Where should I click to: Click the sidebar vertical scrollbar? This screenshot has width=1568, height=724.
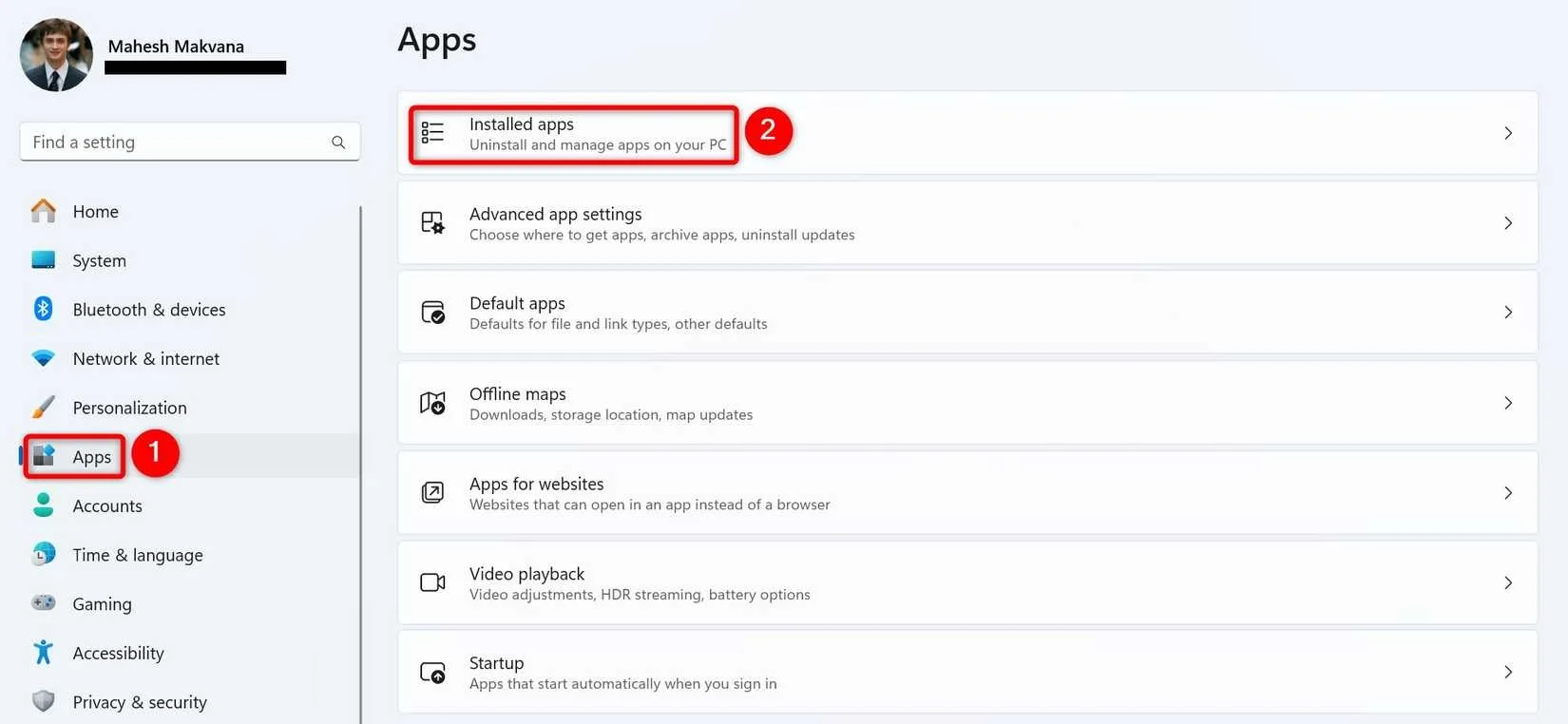[x=361, y=465]
